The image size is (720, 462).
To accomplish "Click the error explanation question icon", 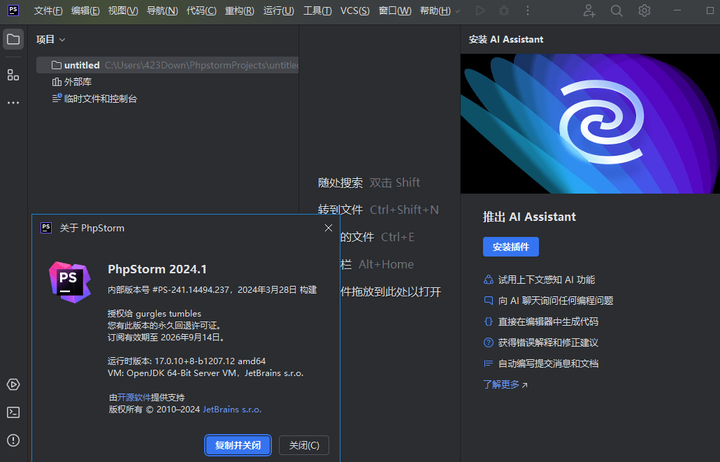I will pyautogui.click(x=488, y=343).
